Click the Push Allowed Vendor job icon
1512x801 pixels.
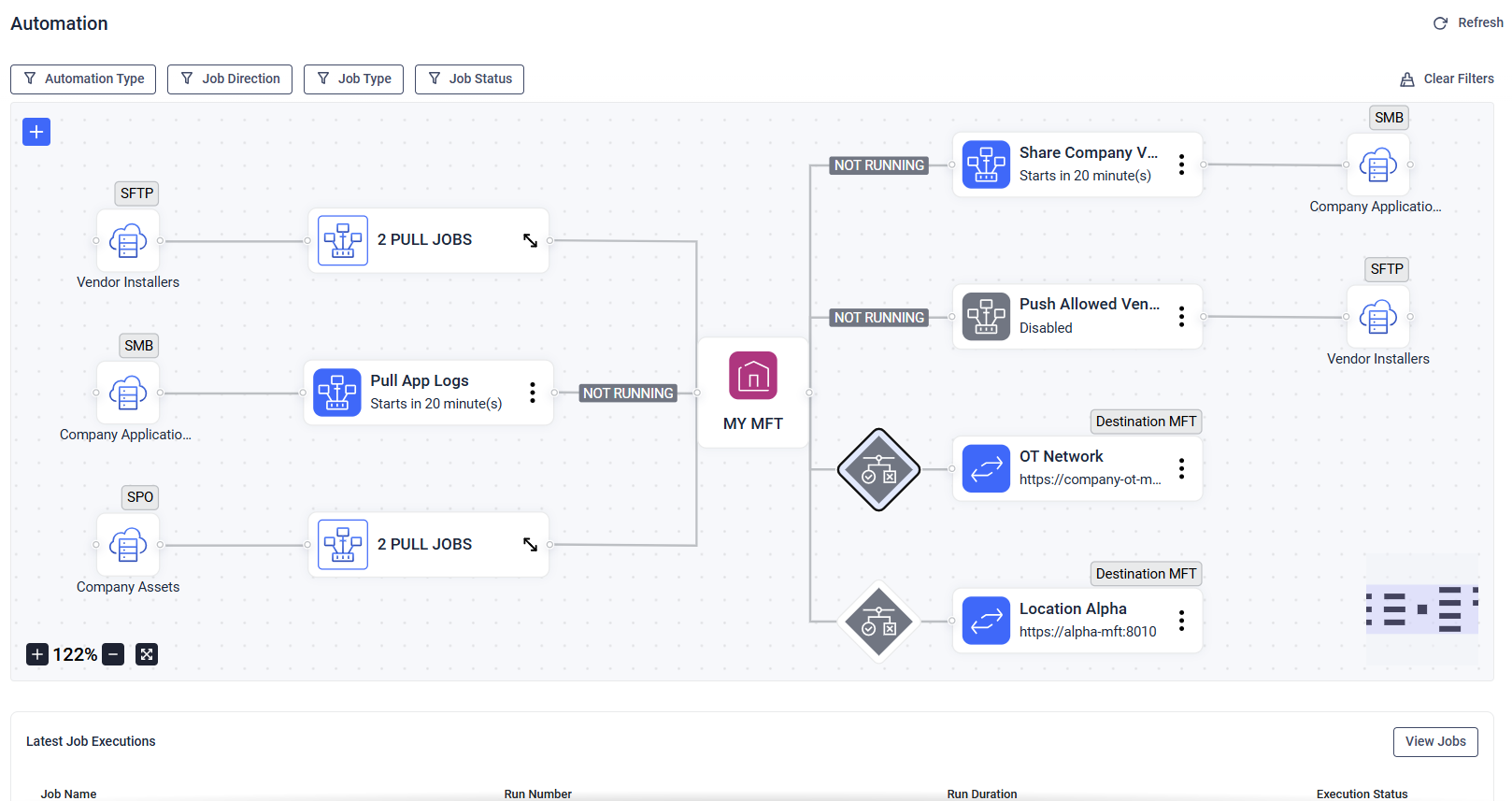click(986, 317)
